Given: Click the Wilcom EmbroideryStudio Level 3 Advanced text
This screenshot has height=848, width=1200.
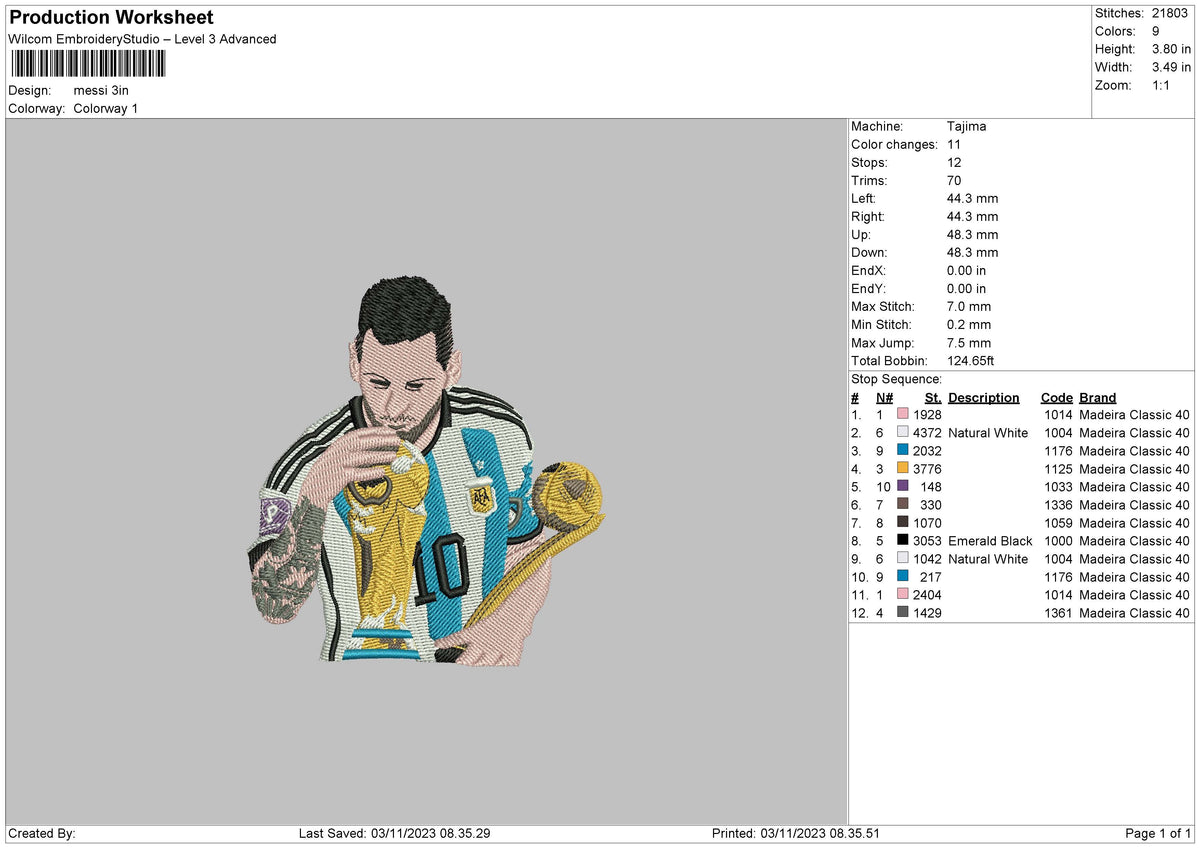Looking at the screenshot, I should point(142,39).
